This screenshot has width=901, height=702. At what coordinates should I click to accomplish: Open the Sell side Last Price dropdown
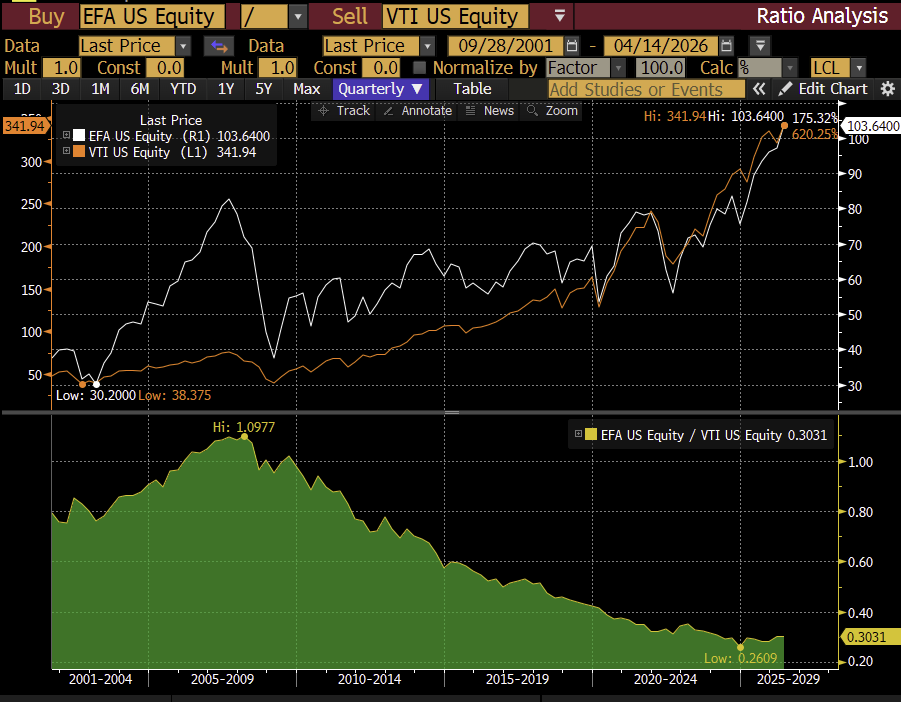point(428,46)
